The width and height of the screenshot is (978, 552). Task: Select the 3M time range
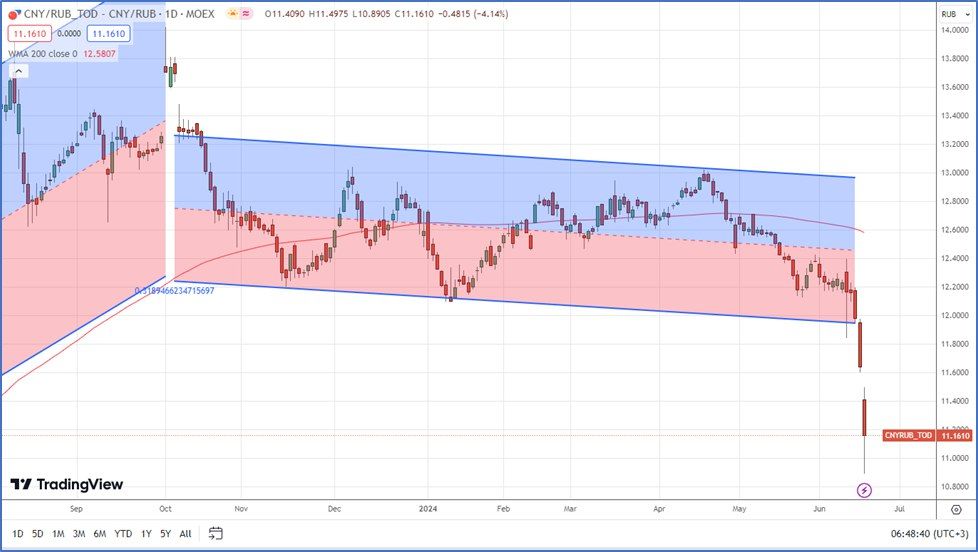point(79,534)
